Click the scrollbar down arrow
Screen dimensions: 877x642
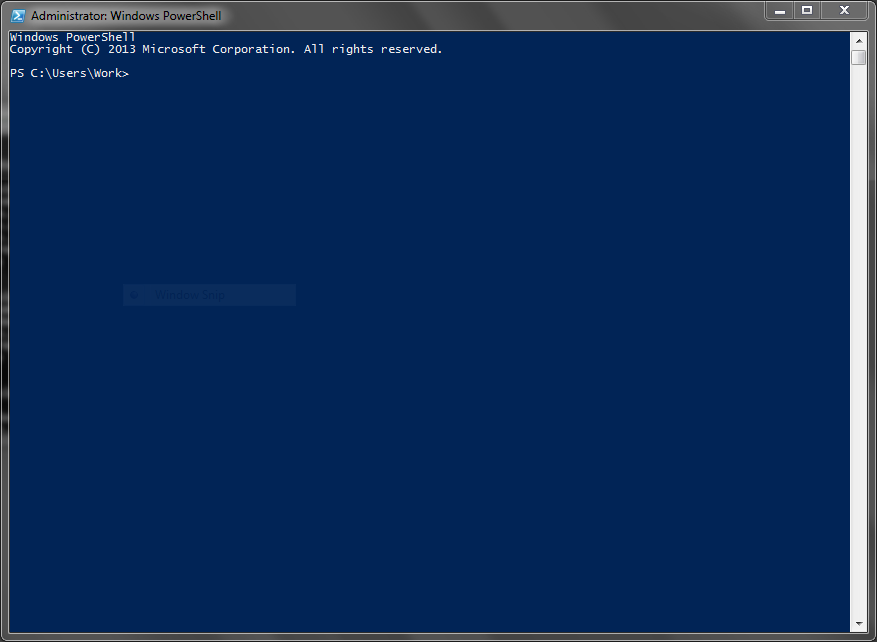[x=859, y=624]
